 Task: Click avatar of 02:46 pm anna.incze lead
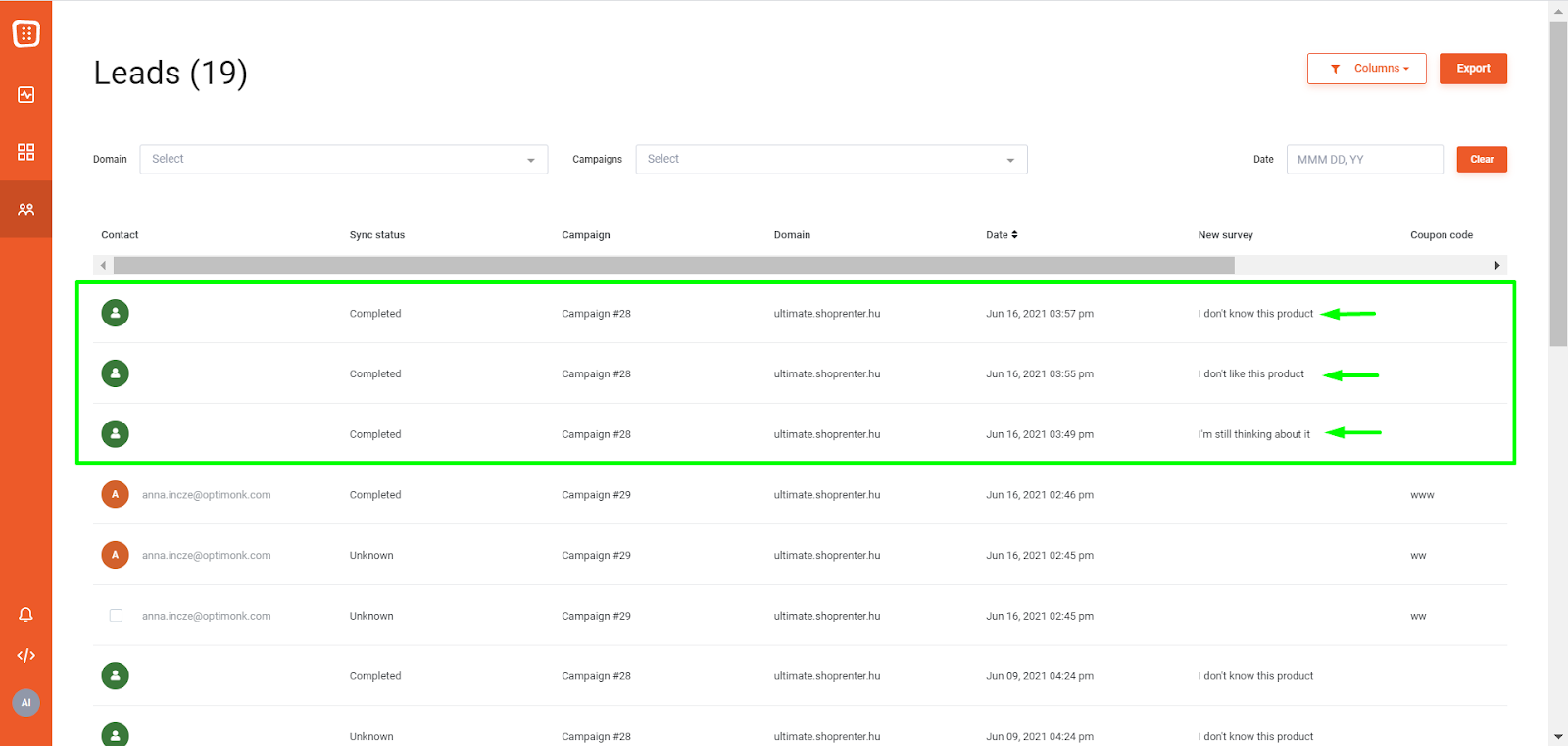click(x=116, y=494)
